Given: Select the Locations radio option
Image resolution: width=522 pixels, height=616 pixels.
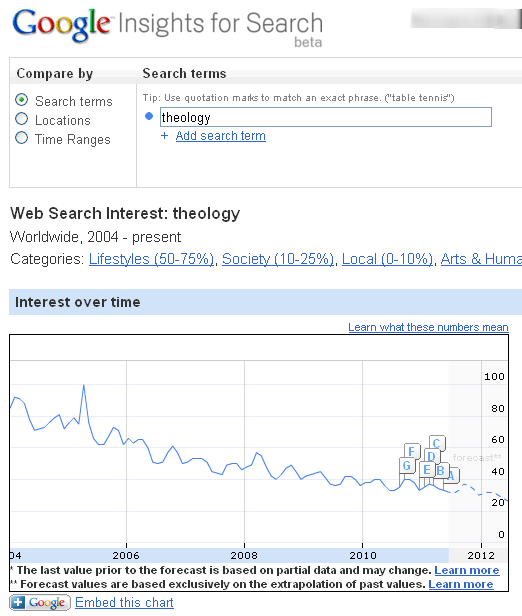Looking at the screenshot, I should [x=22, y=119].
